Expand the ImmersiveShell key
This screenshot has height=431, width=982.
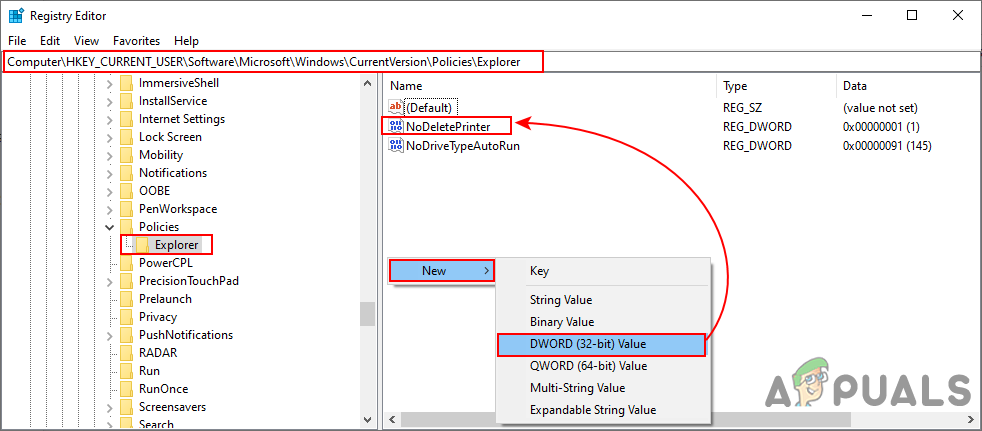pos(110,83)
